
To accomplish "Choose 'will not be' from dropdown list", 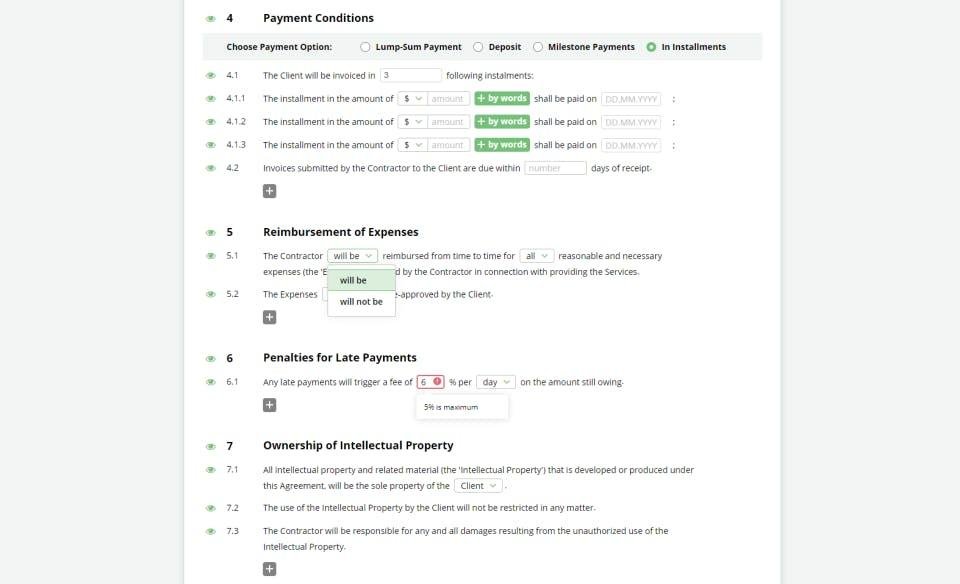I will [x=361, y=302].
